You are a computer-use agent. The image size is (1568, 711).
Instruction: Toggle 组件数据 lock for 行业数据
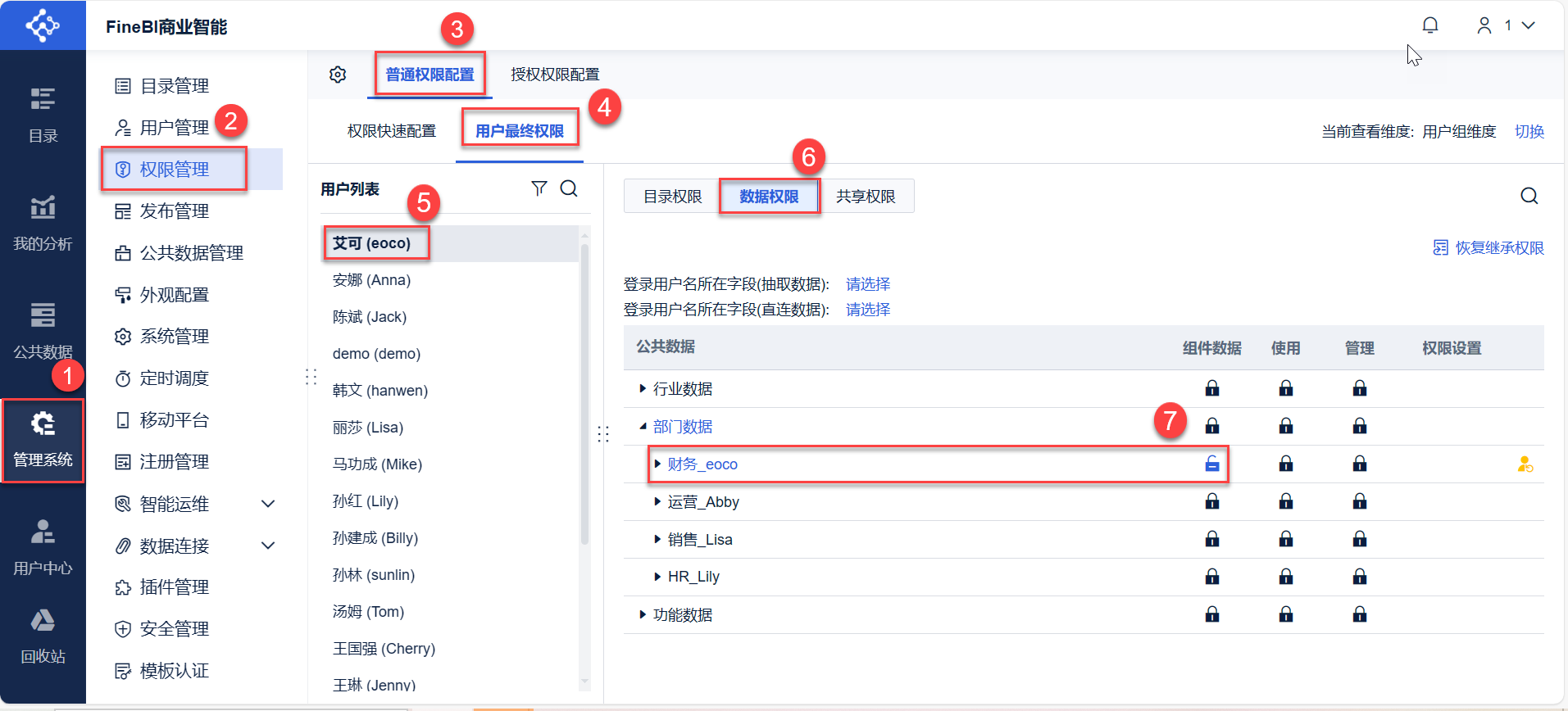pyautogui.click(x=1212, y=388)
